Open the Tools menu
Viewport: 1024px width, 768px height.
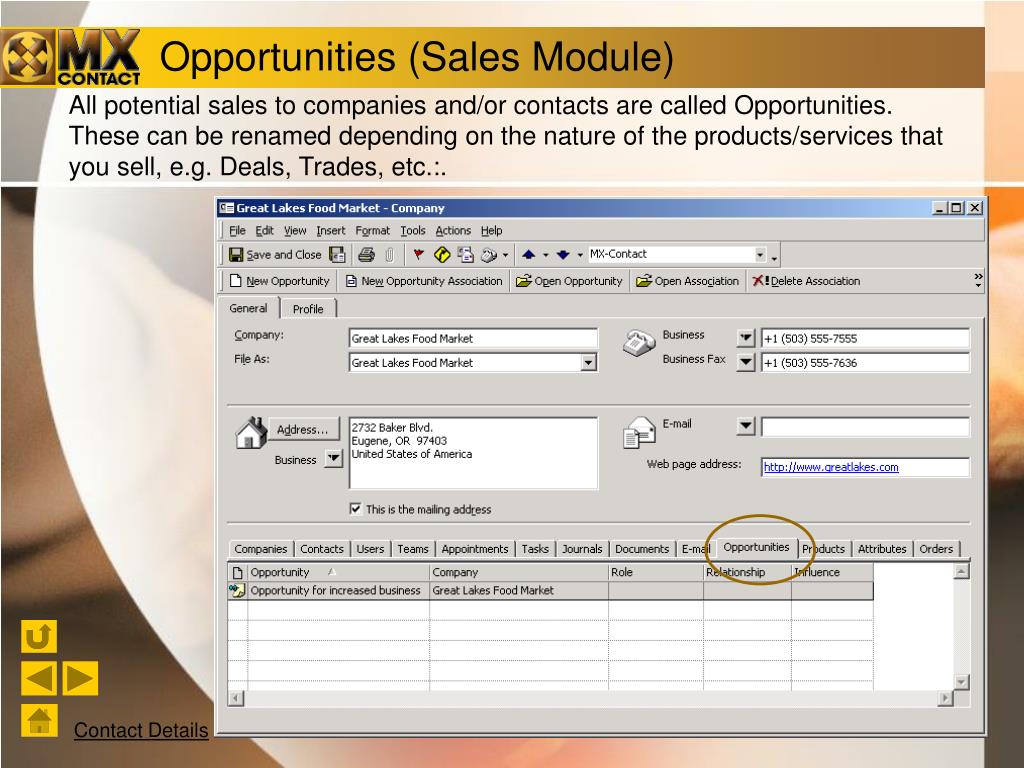point(413,231)
